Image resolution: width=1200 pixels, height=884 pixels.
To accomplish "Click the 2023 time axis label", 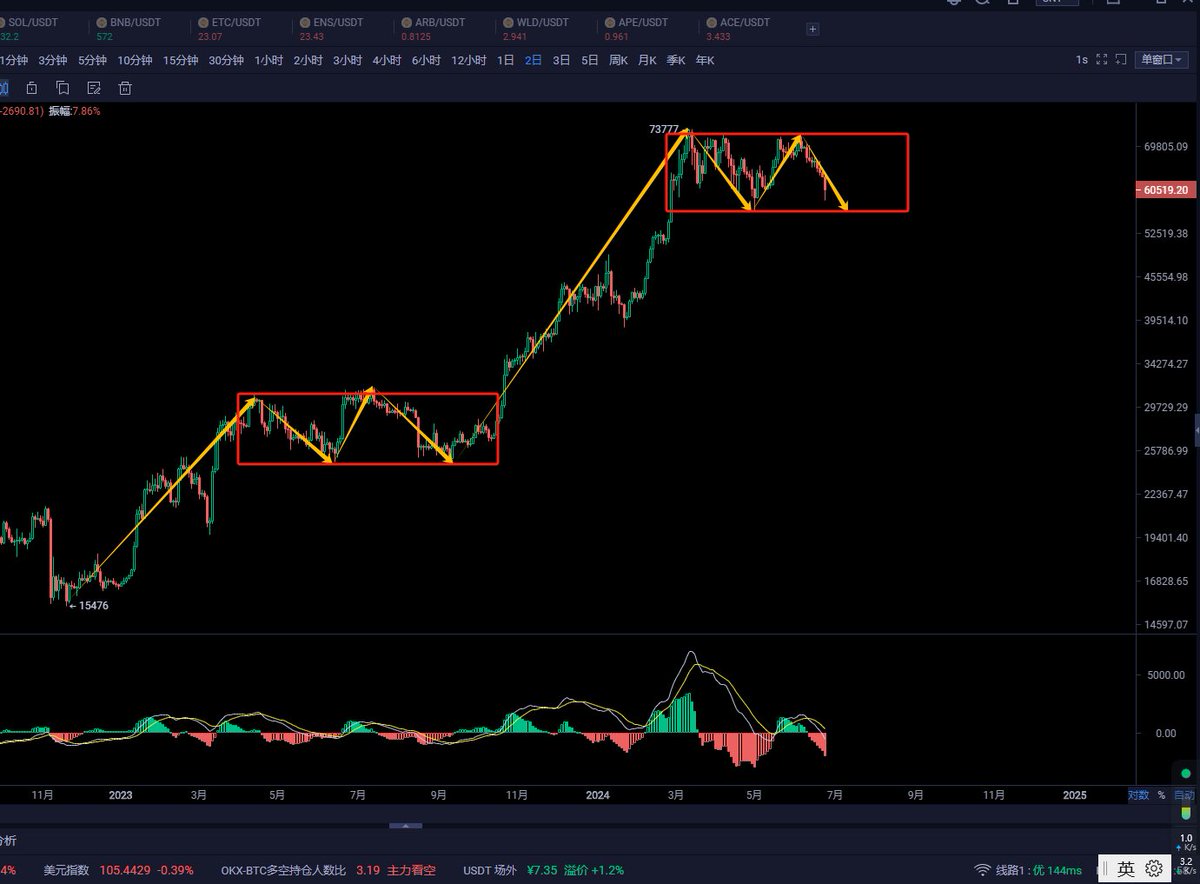I will 120,795.
